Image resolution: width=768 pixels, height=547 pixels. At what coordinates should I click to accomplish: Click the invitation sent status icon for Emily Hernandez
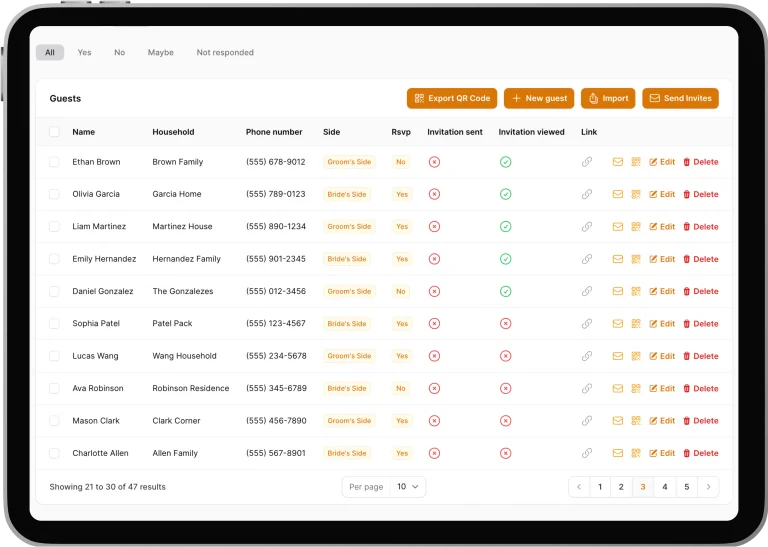(x=434, y=259)
